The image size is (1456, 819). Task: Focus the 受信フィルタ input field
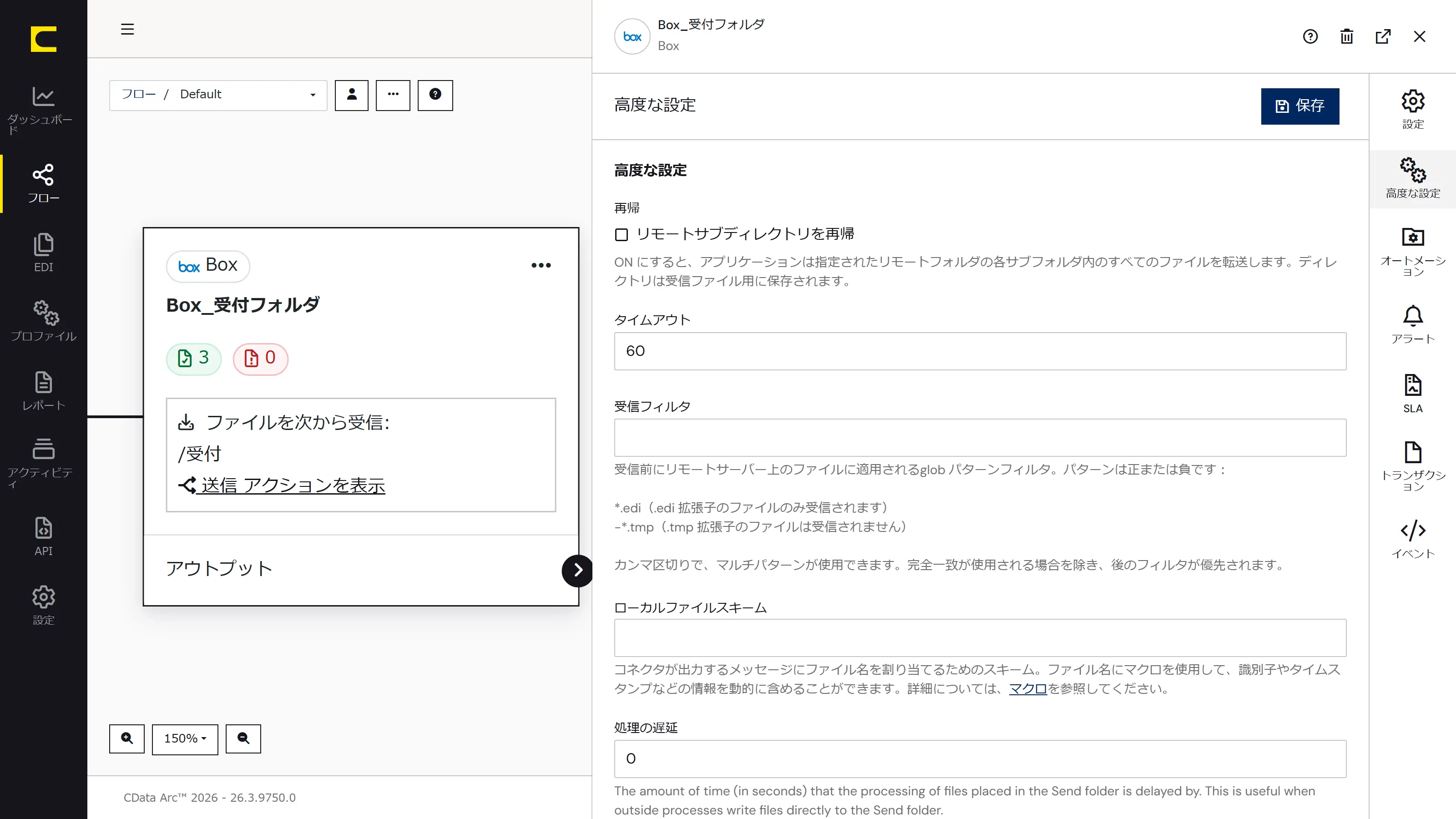point(980,437)
